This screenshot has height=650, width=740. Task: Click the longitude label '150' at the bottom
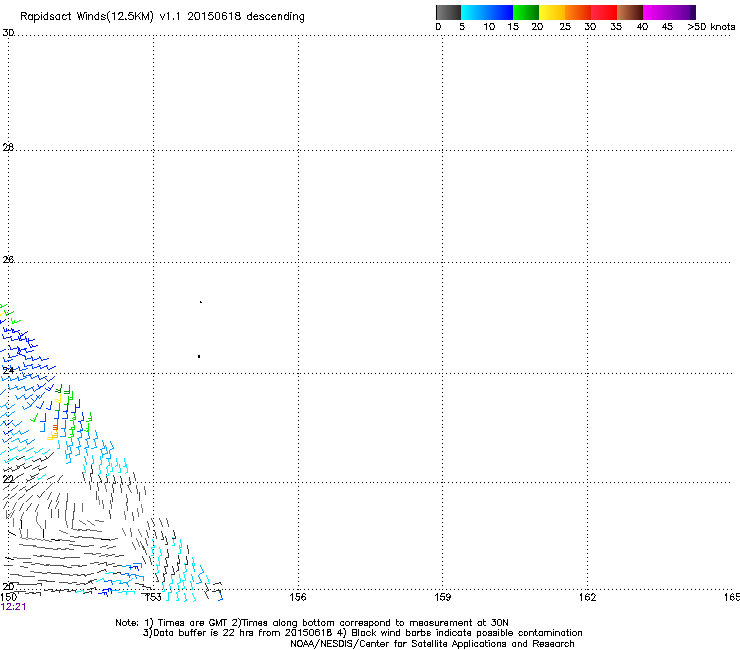8,597
